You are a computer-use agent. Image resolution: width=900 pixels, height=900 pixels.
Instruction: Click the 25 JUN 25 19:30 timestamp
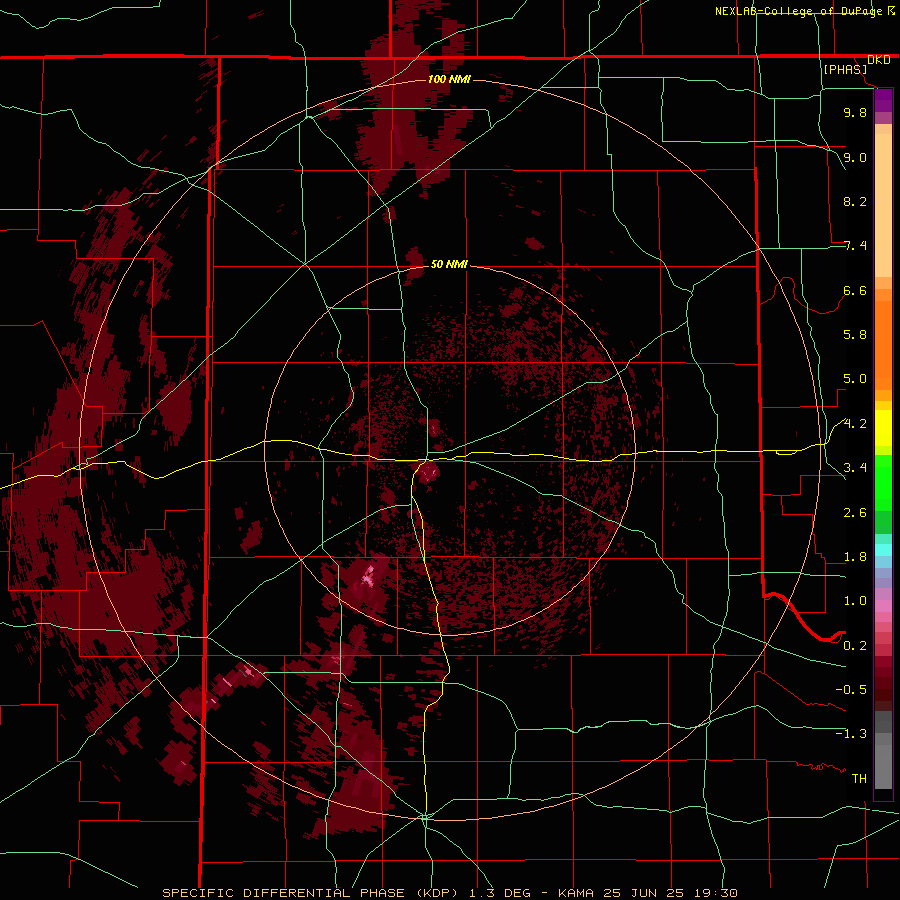(670, 893)
